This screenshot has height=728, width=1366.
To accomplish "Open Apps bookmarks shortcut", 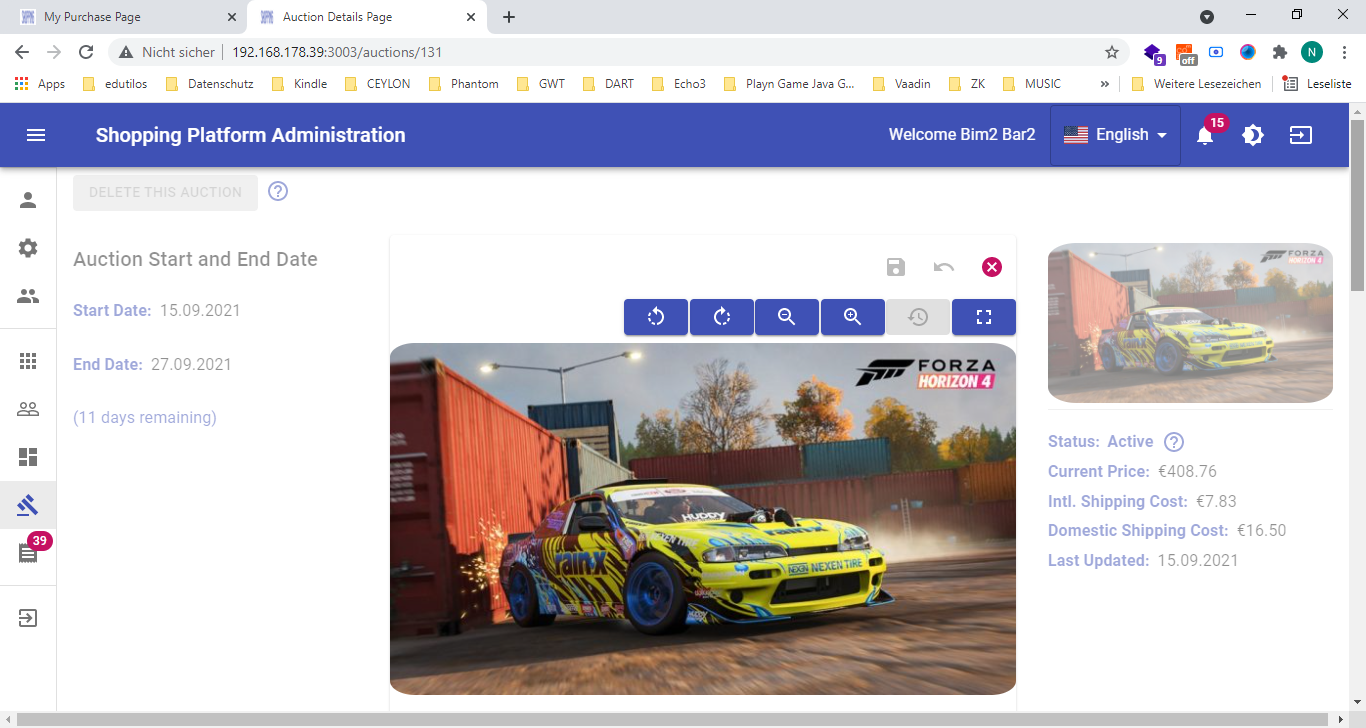I will pyautogui.click(x=40, y=84).
